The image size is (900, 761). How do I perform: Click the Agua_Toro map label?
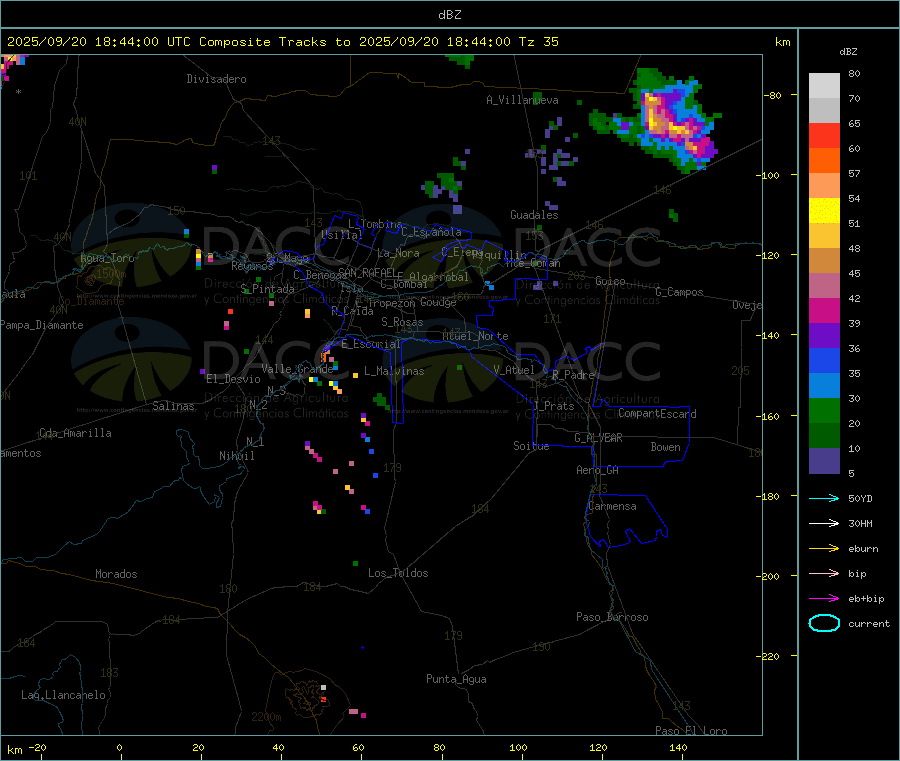click(x=107, y=258)
